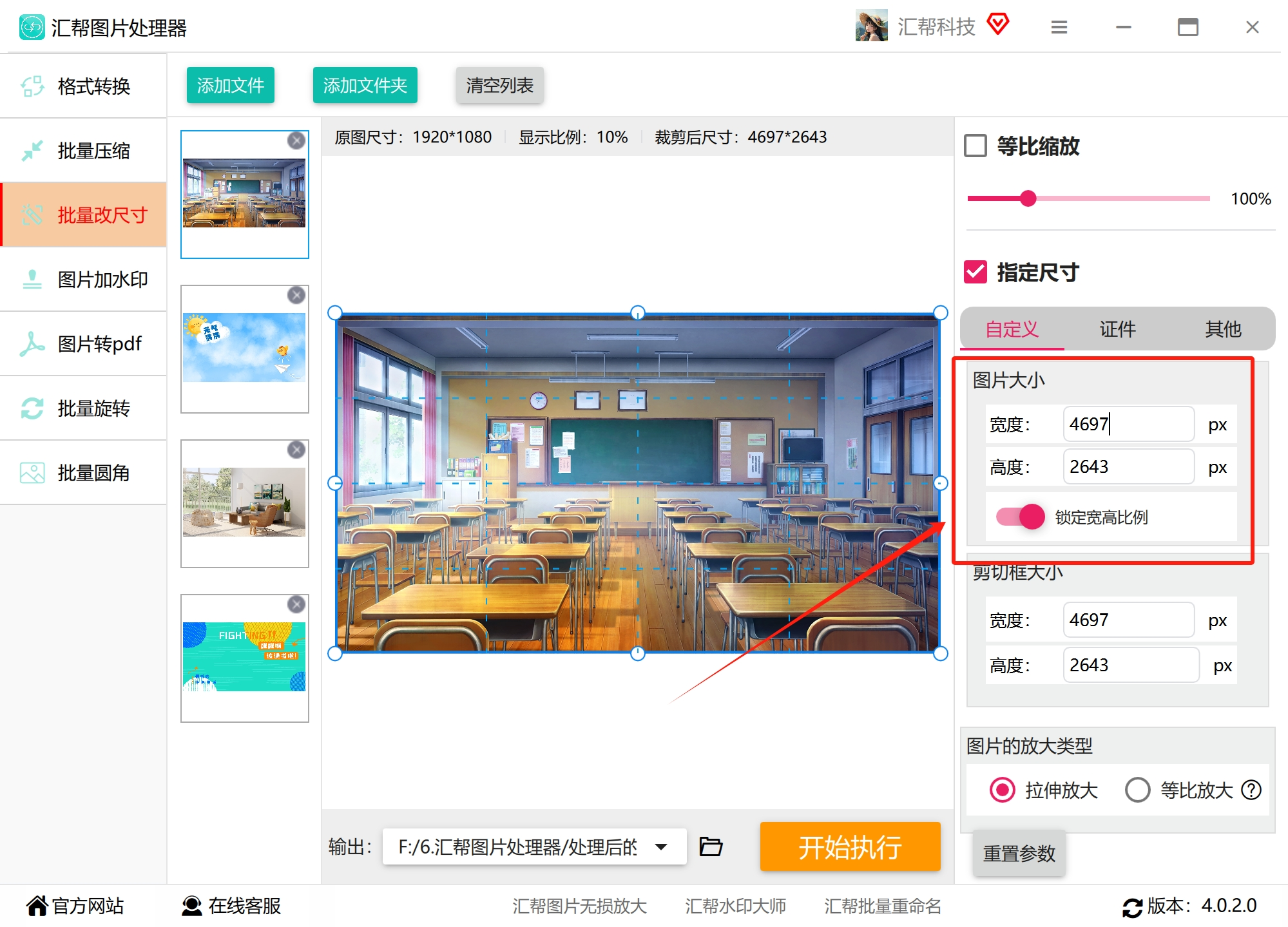Click the format conversion sidebar icon

tap(32, 86)
